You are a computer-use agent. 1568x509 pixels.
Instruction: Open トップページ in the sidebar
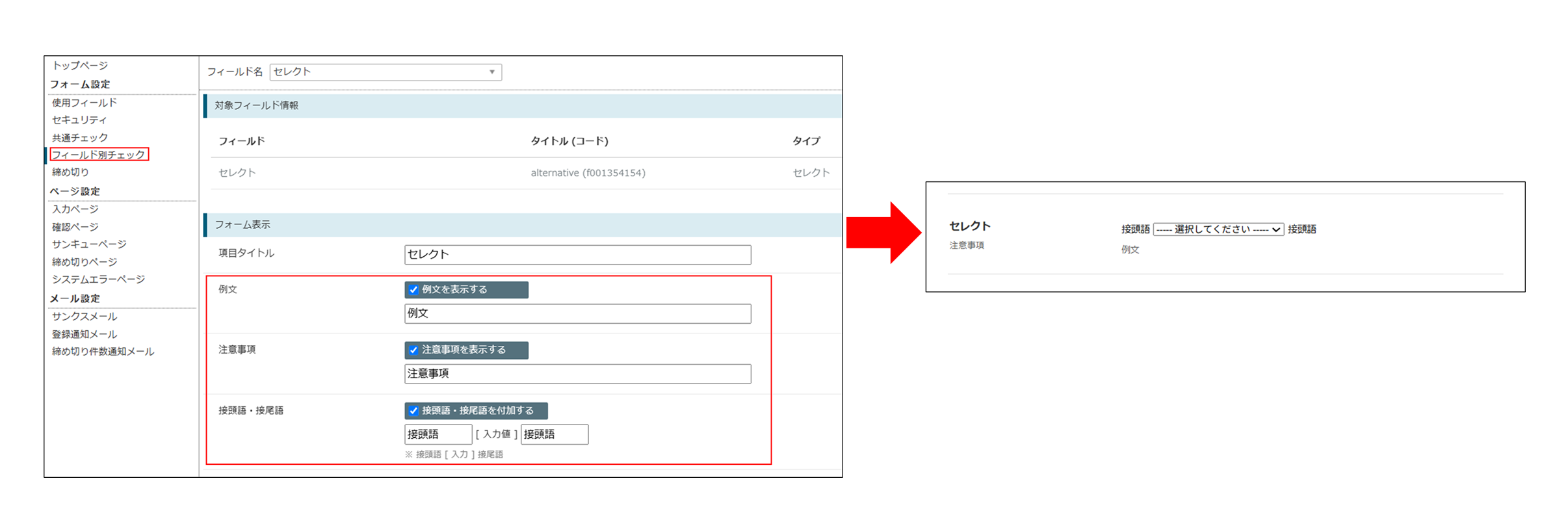[x=80, y=66]
